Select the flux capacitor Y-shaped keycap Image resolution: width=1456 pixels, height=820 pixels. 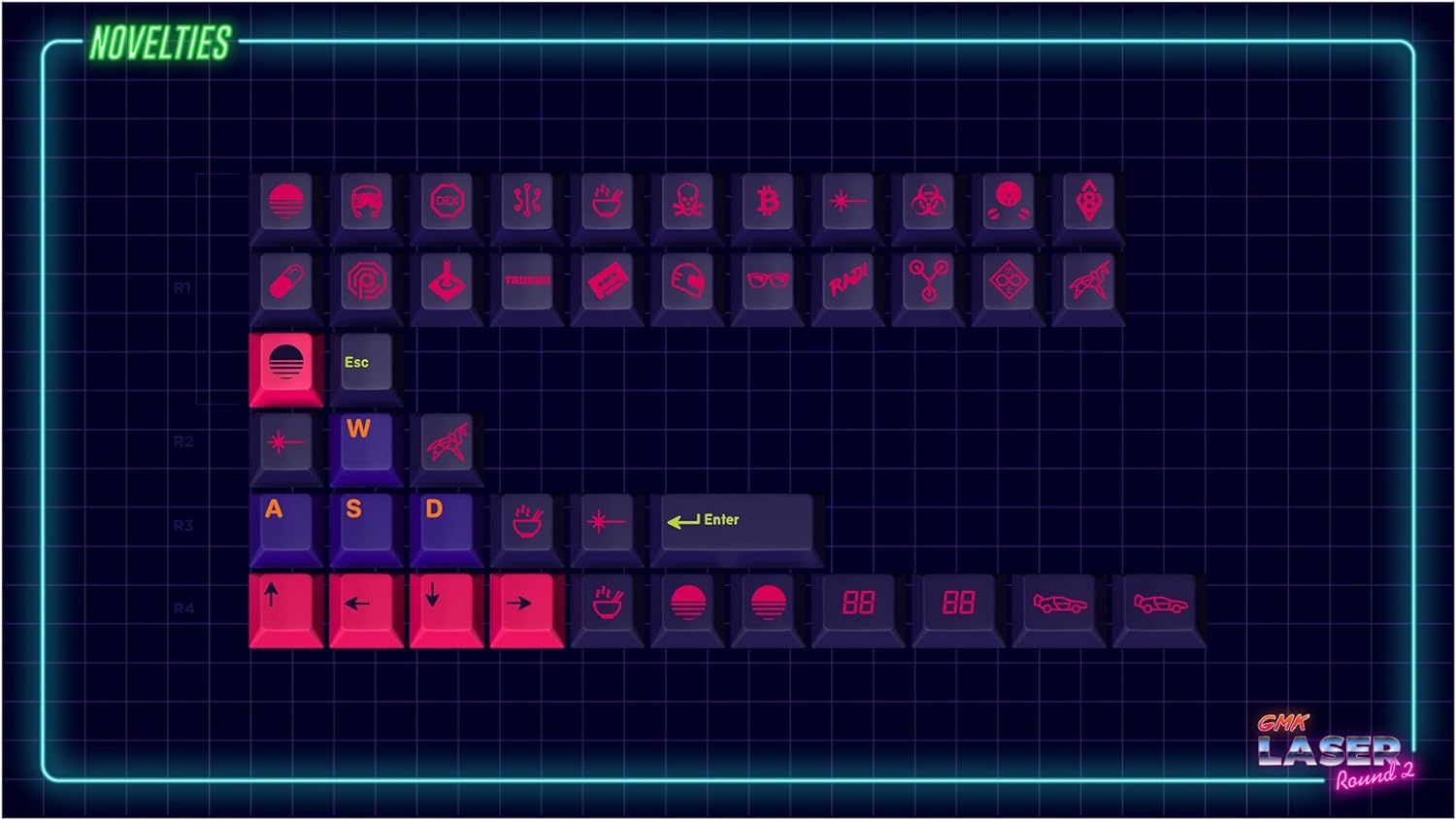pos(928,288)
